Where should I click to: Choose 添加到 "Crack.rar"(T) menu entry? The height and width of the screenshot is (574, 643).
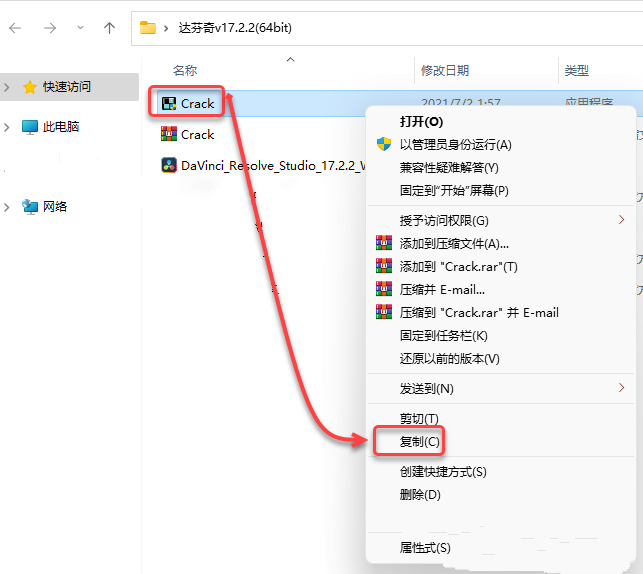(458, 267)
